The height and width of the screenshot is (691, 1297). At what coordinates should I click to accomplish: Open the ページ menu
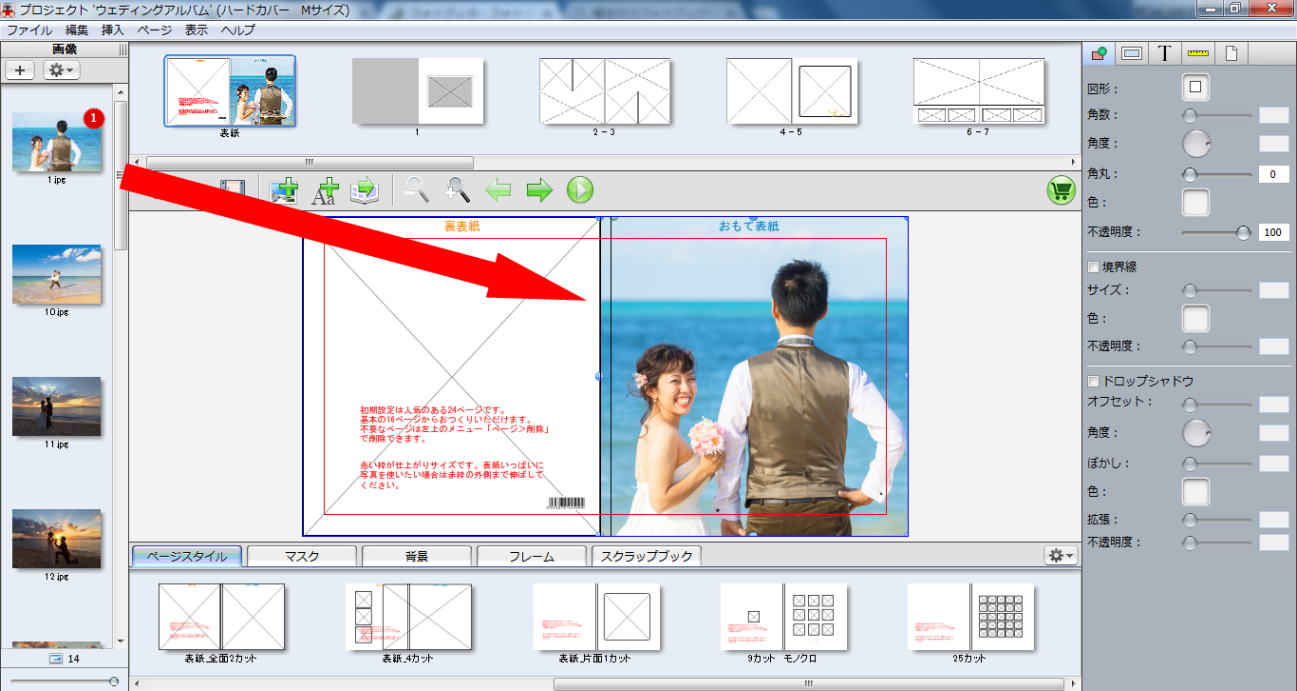154,30
